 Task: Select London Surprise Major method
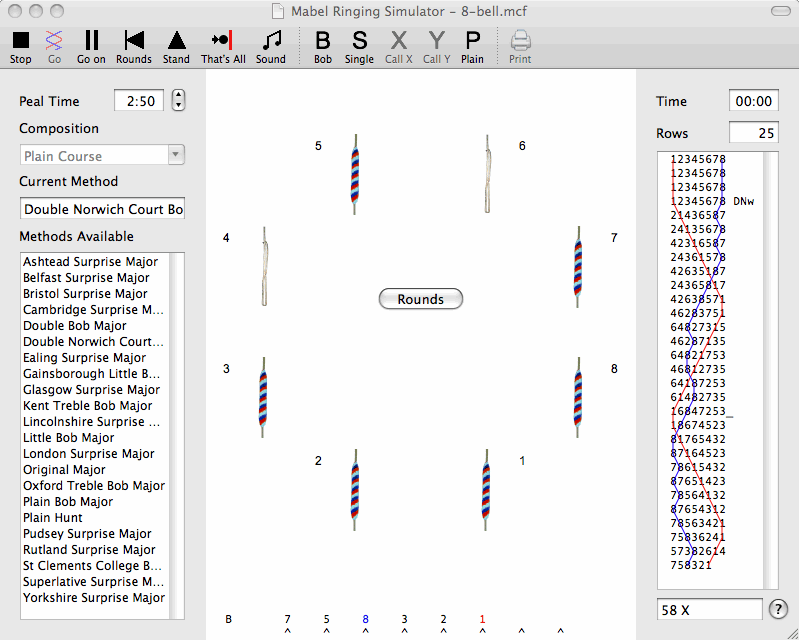(x=89, y=454)
